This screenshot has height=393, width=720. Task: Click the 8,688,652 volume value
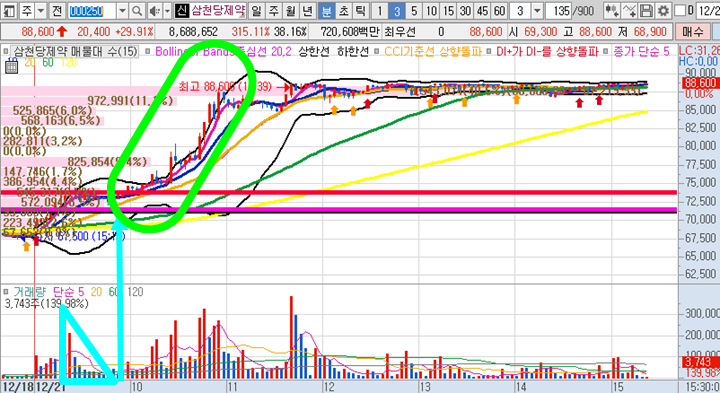tap(193, 32)
